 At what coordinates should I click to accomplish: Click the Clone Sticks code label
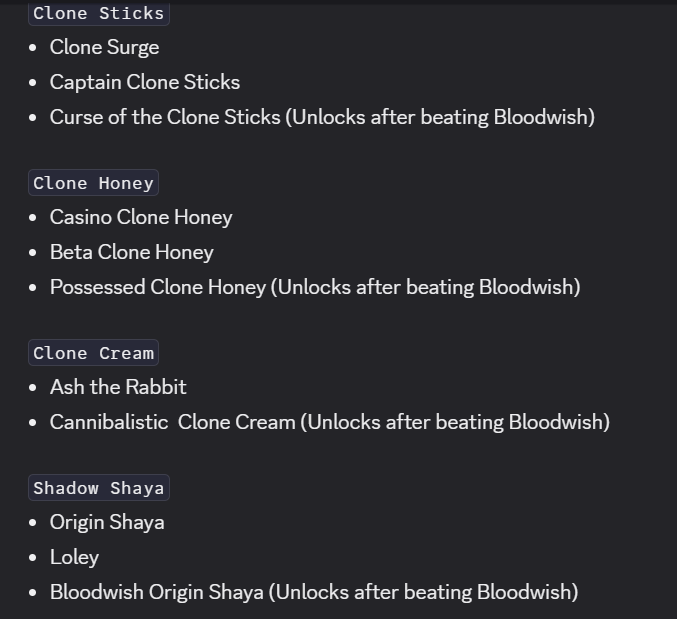pyautogui.click(x=98, y=13)
